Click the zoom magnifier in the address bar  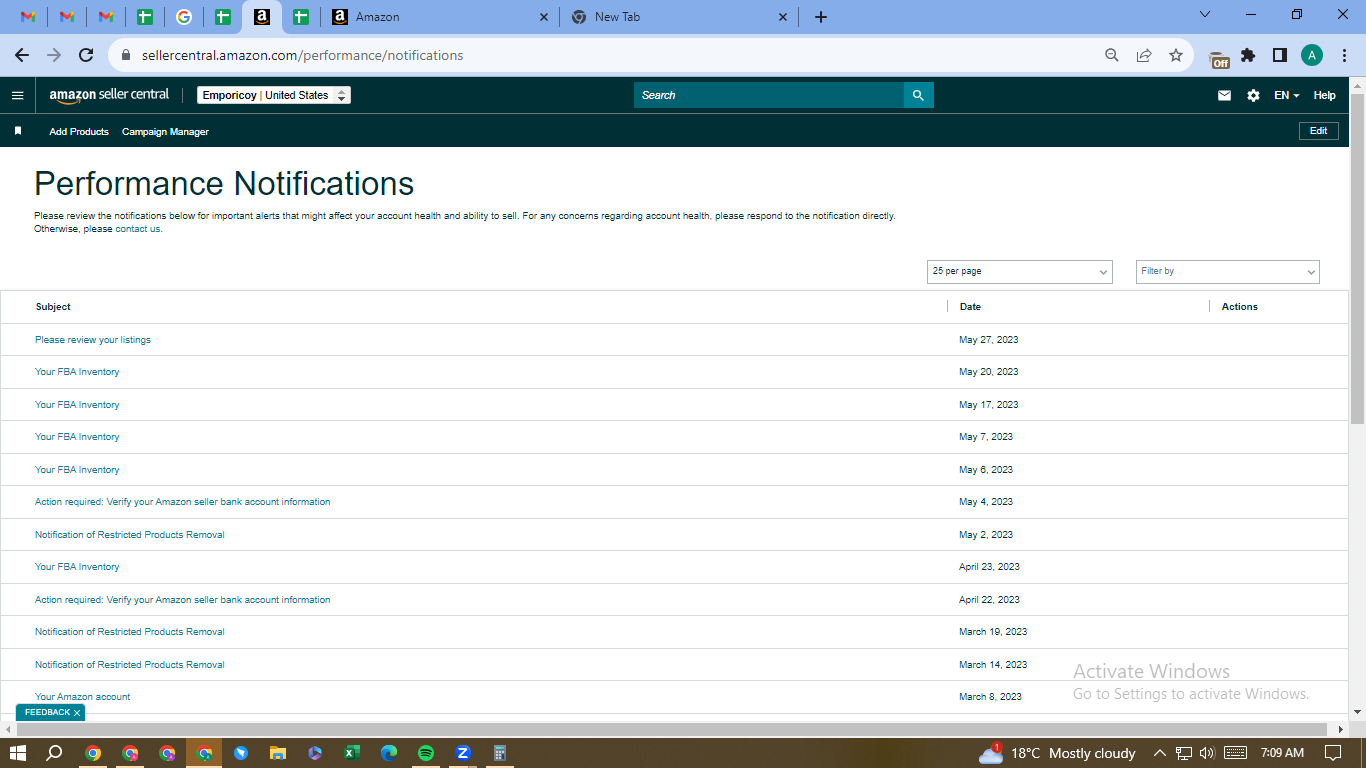click(1112, 55)
